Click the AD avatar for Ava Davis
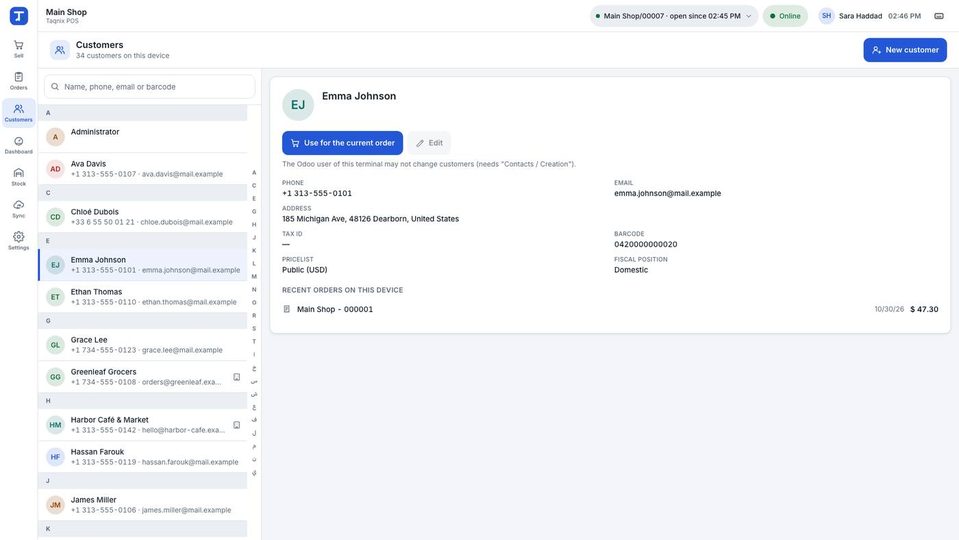 click(x=55, y=169)
